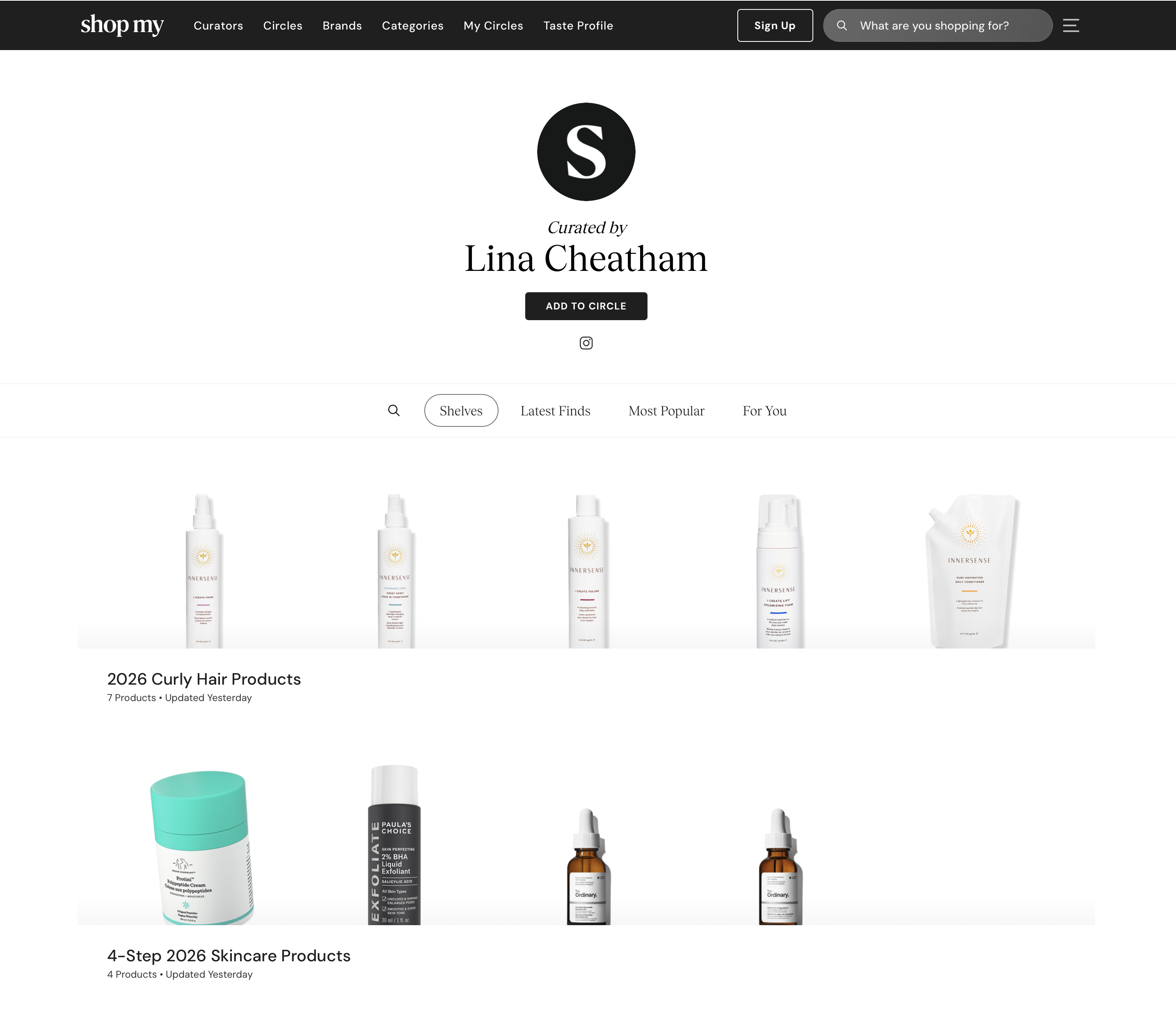Open the Categories navigation item
Screen dimensions: 1176x1013
point(413,25)
